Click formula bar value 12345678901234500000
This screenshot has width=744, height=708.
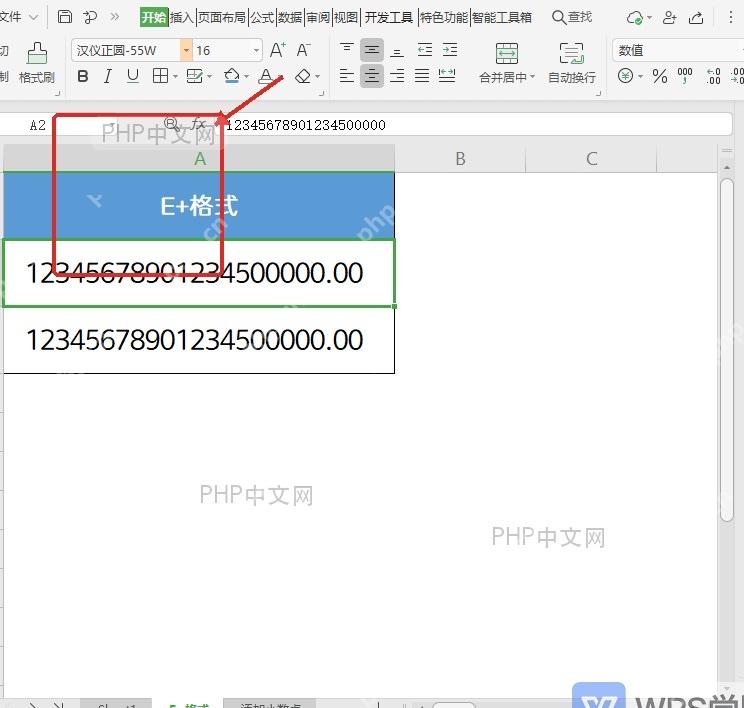[x=306, y=125]
